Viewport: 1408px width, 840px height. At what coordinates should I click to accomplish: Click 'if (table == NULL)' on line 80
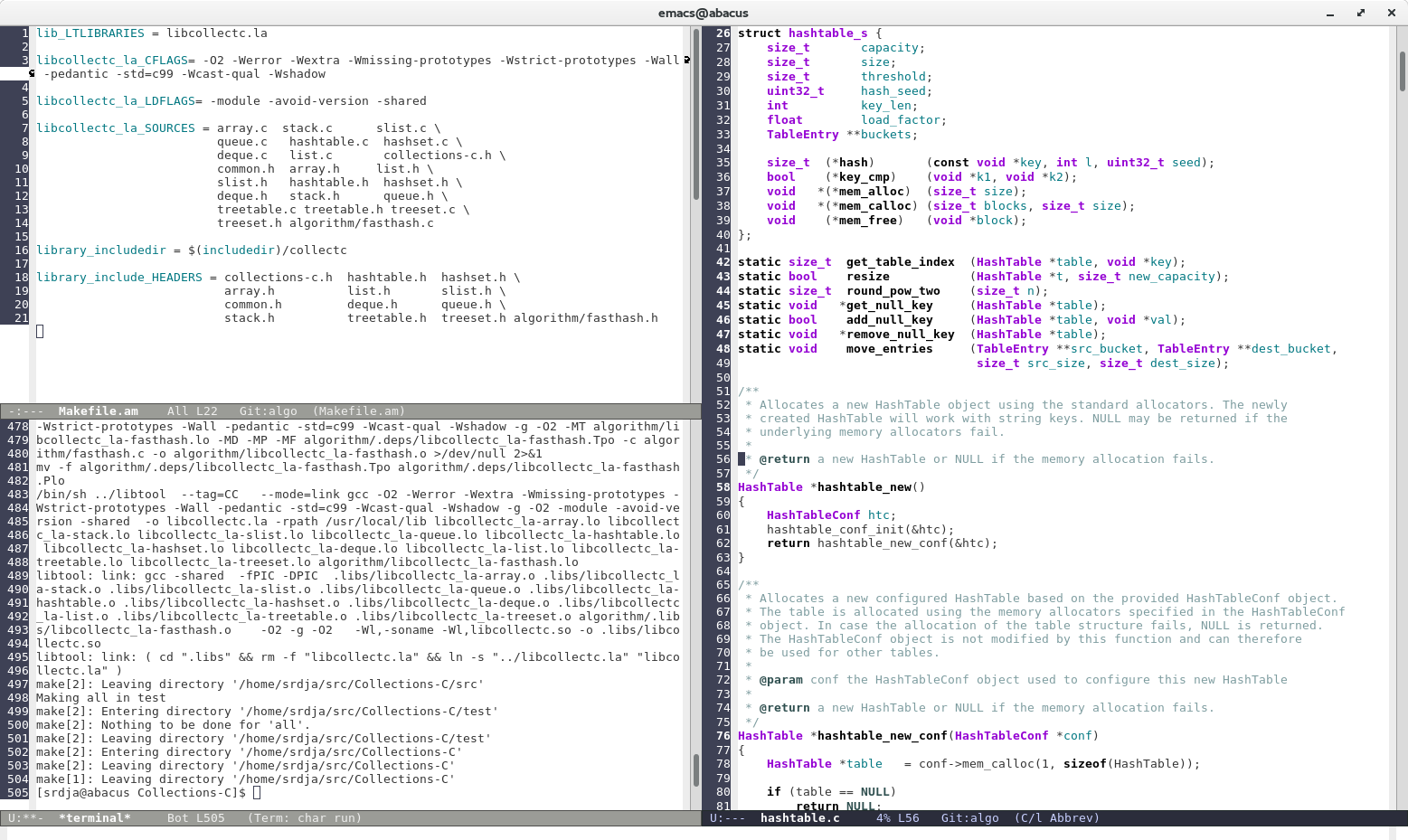click(x=832, y=791)
